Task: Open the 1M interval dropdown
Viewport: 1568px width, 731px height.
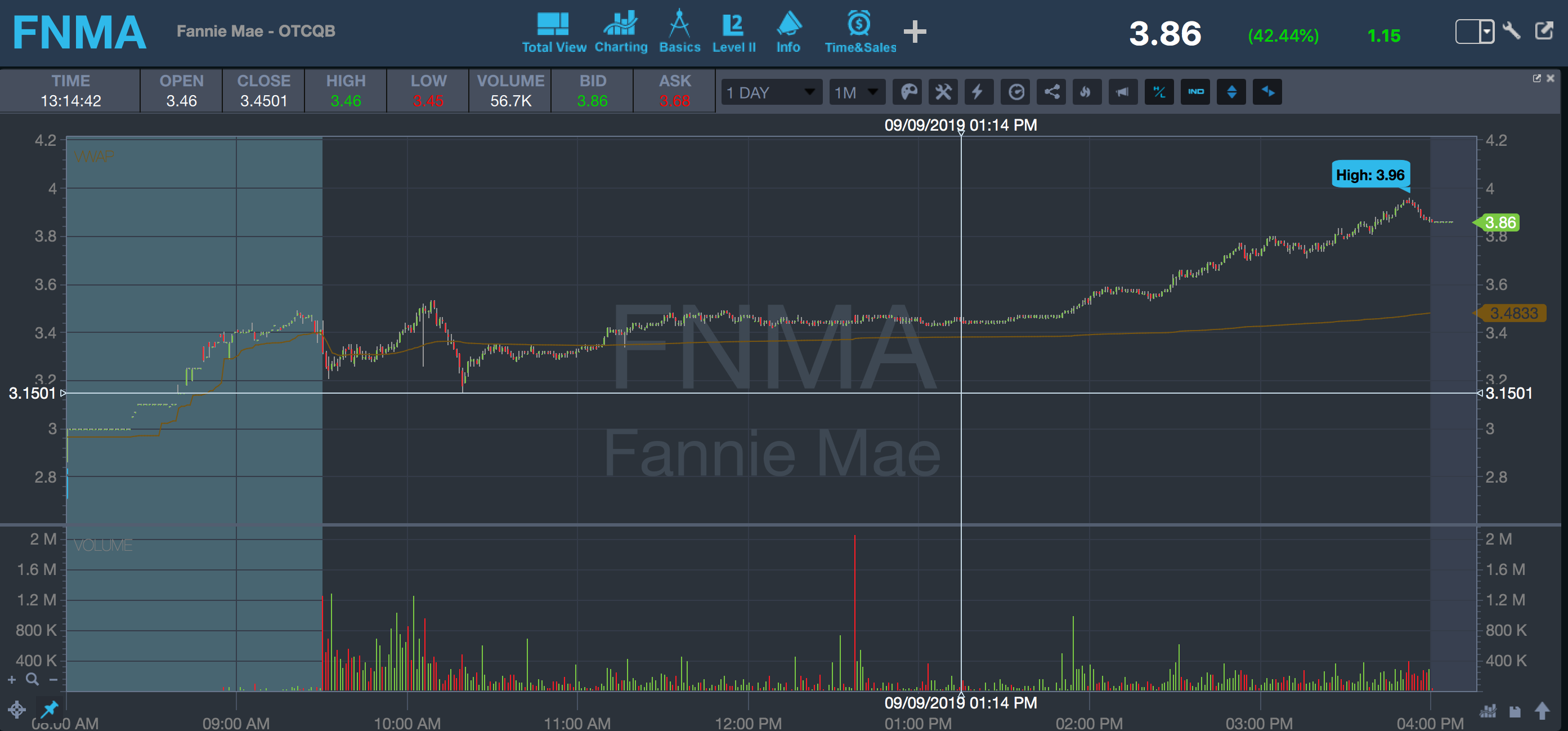Action: coord(857,92)
